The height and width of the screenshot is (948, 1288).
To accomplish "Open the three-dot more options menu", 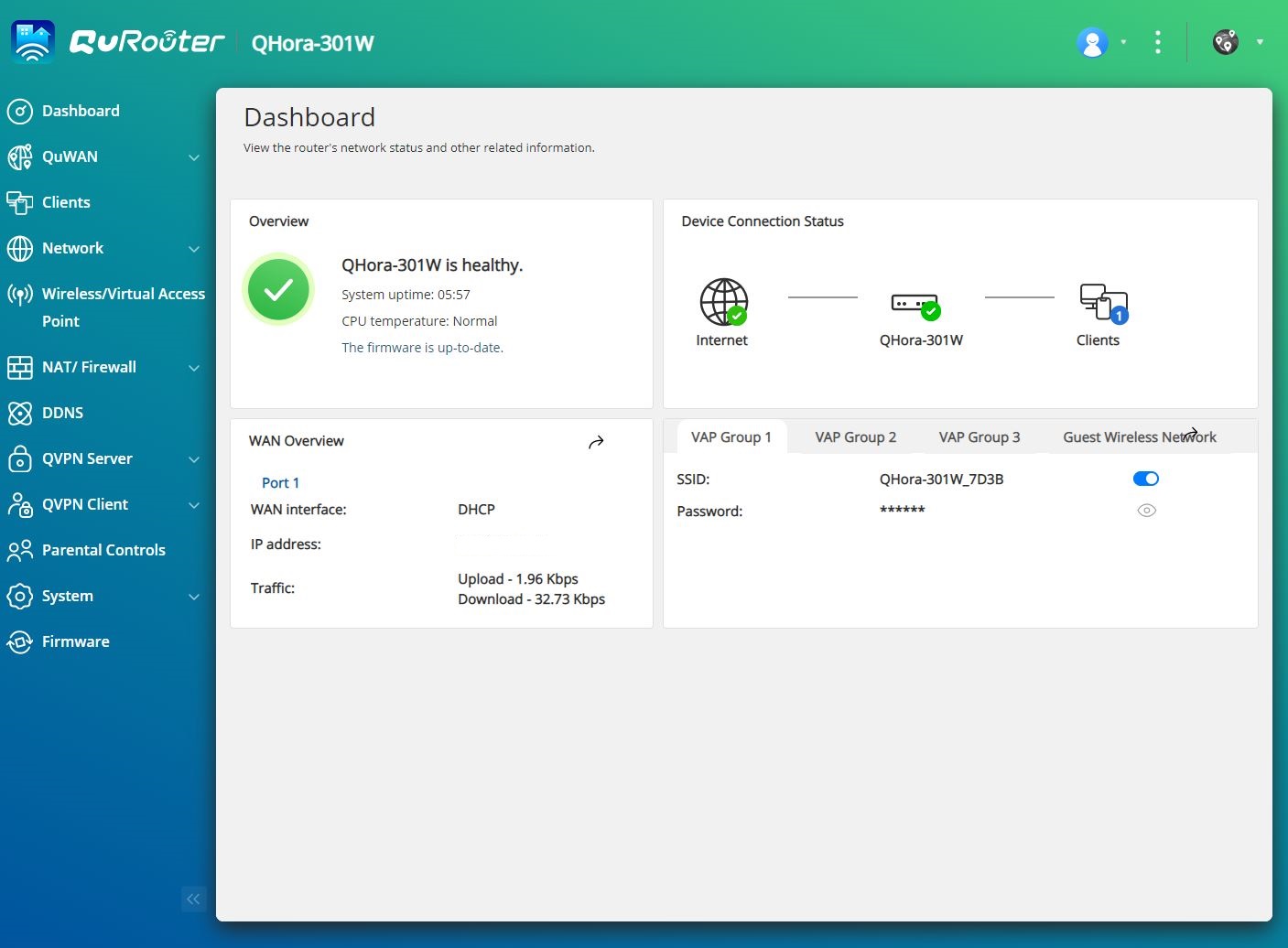I will (1158, 42).
